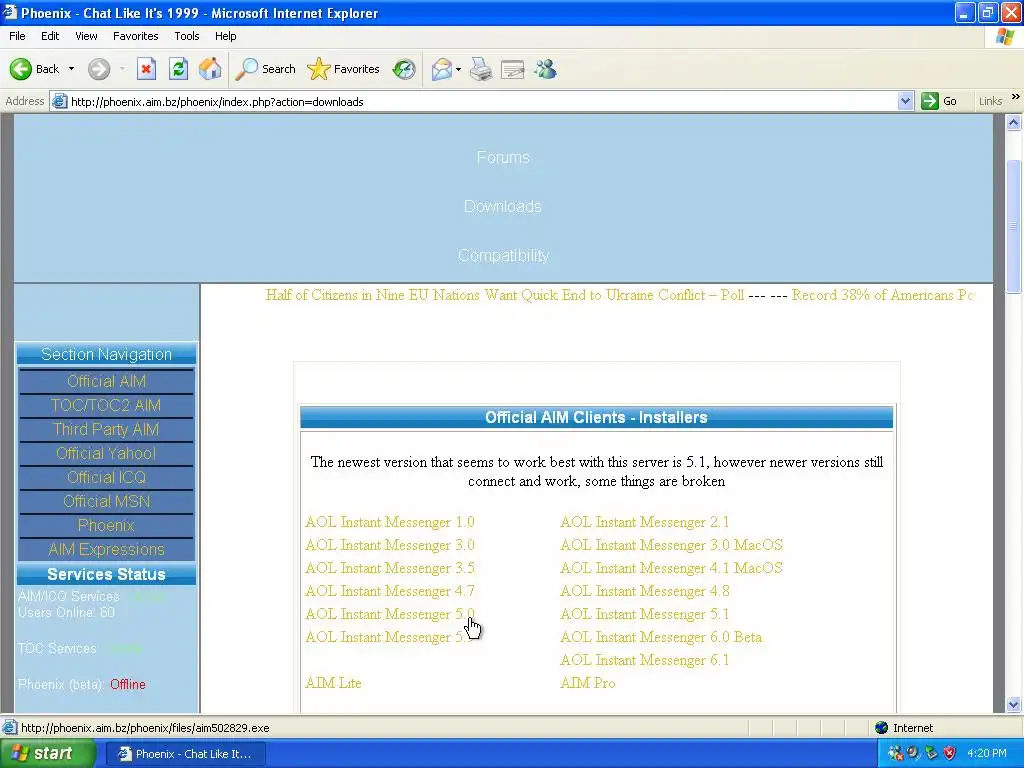Click the vertical scrollbar up arrow
This screenshot has width=1024, height=768.
(x=1014, y=123)
